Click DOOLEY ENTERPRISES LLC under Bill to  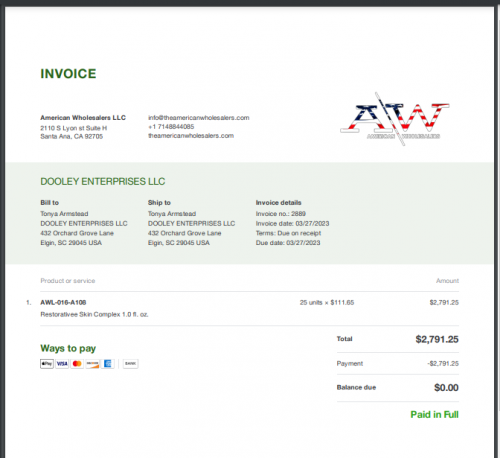point(84,223)
